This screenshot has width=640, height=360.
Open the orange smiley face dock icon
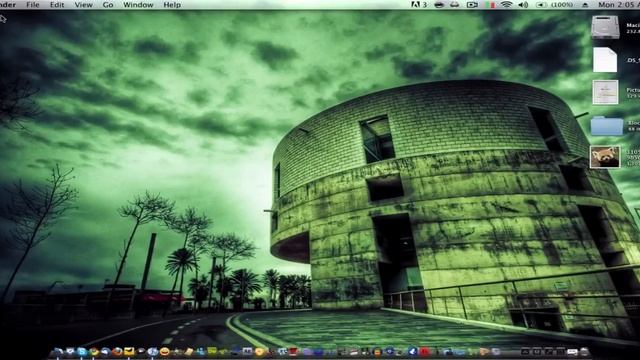coord(164,351)
